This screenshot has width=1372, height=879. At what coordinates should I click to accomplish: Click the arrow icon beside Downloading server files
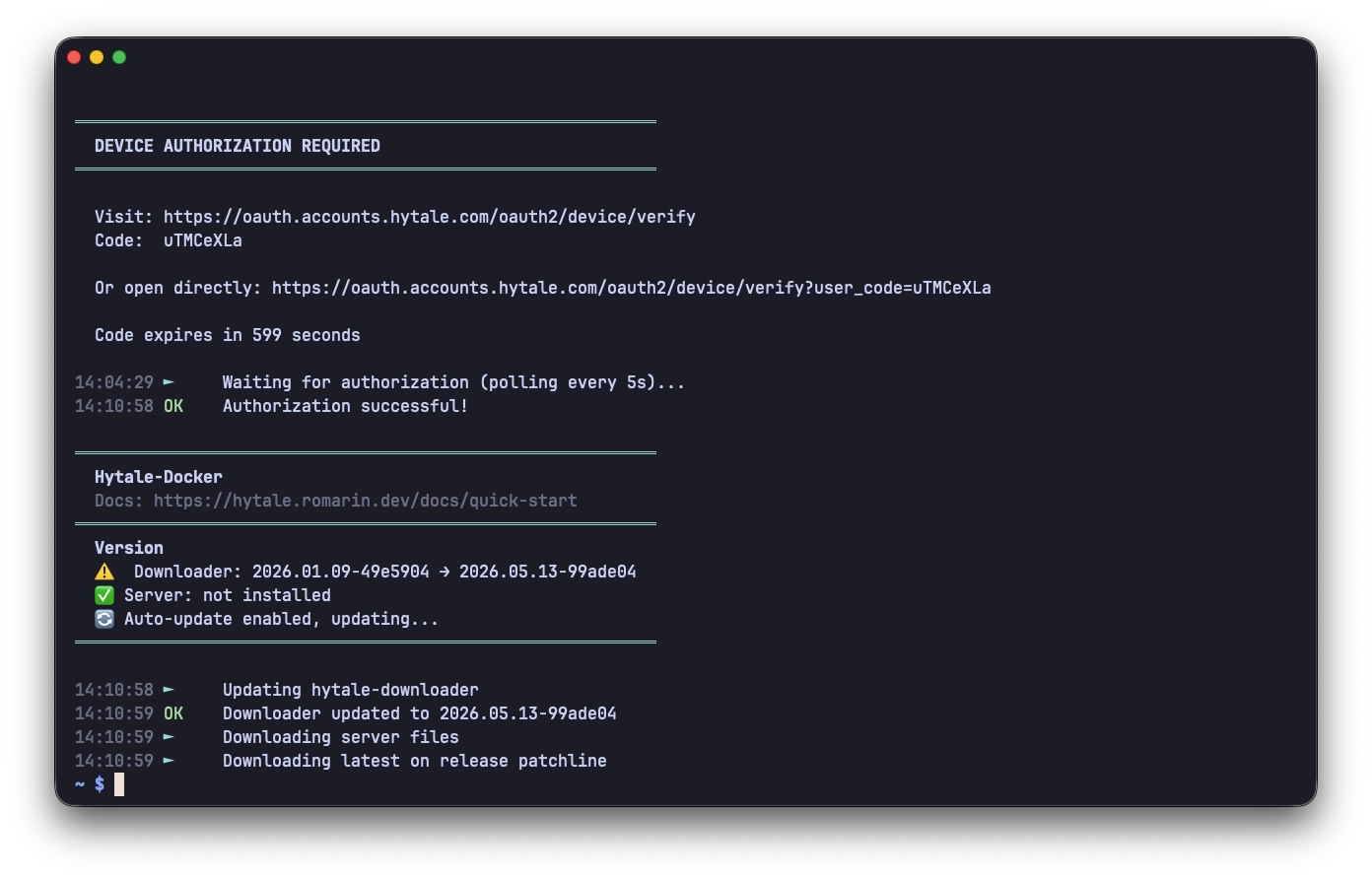pos(169,737)
